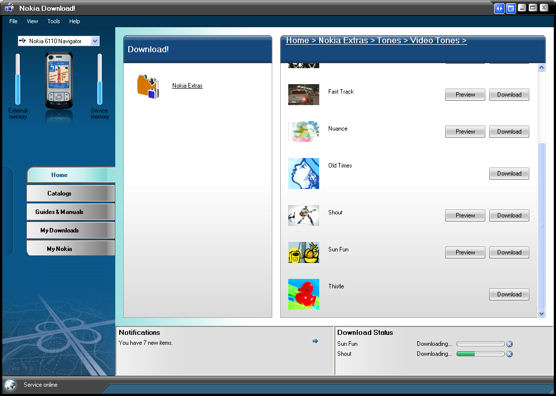This screenshot has height=396, width=556.
Task: Click the Nokia Download! title bar icon
Action: tap(9, 7)
